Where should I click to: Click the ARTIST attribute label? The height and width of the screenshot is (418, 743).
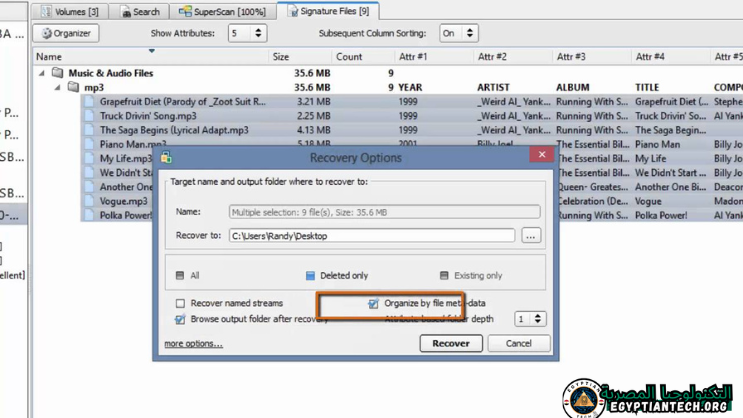point(493,87)
